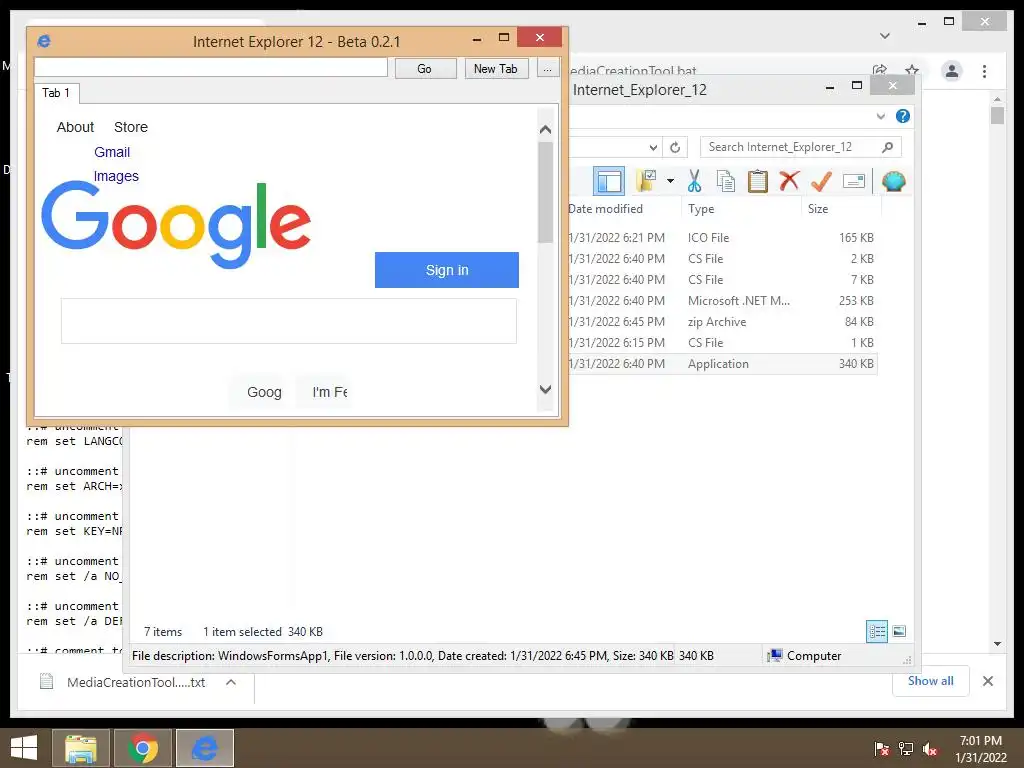Select the zip Archive row
The height and width of the screenshot is (768, 1024).
(722, 321)
